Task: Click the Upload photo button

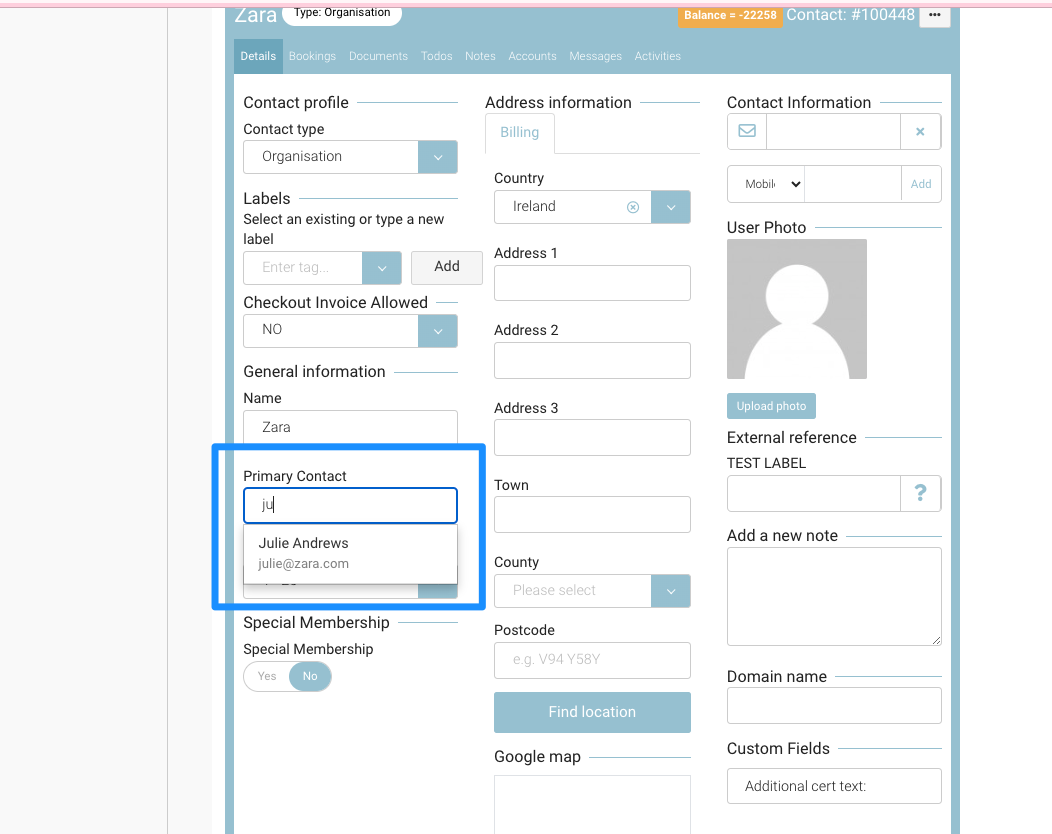Action: 771,406
